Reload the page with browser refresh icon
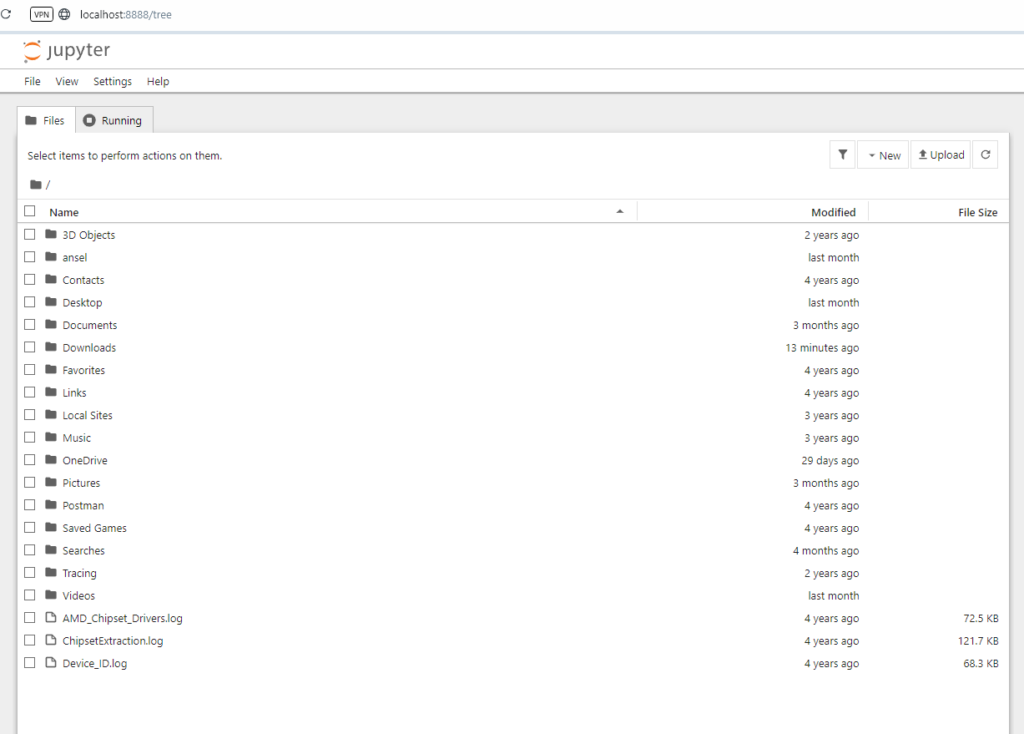Viewport: 1024px width, 734px height. [x=6, y=14]
